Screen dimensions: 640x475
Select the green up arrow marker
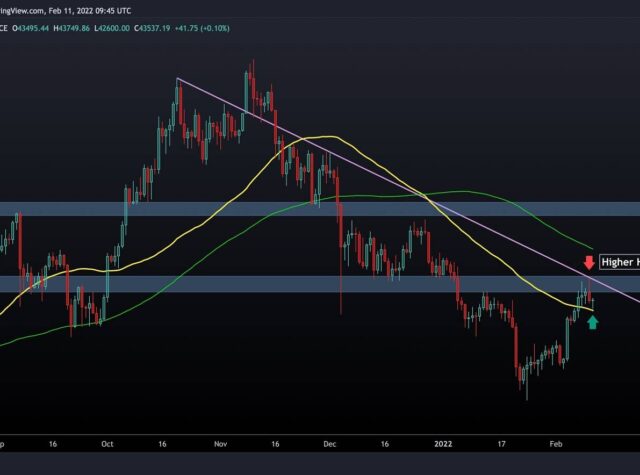click(x=592, y=321)
